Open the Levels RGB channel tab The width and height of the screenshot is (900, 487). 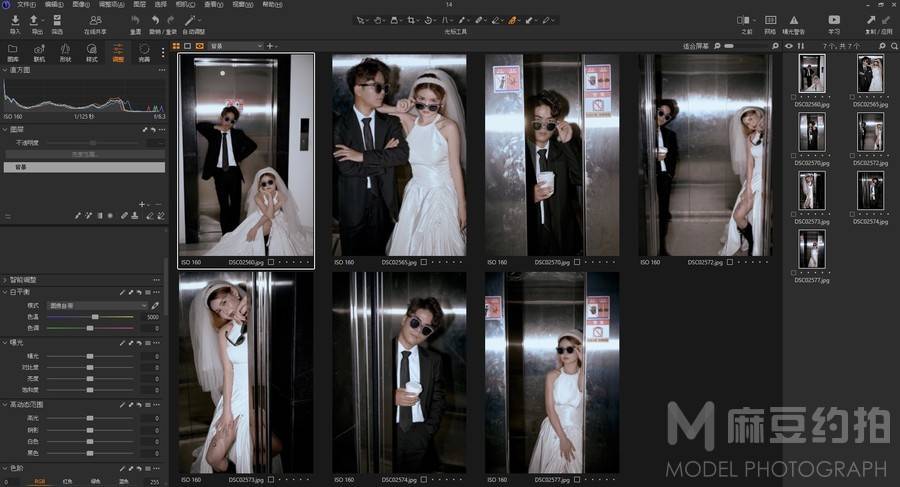click(40, 481)
